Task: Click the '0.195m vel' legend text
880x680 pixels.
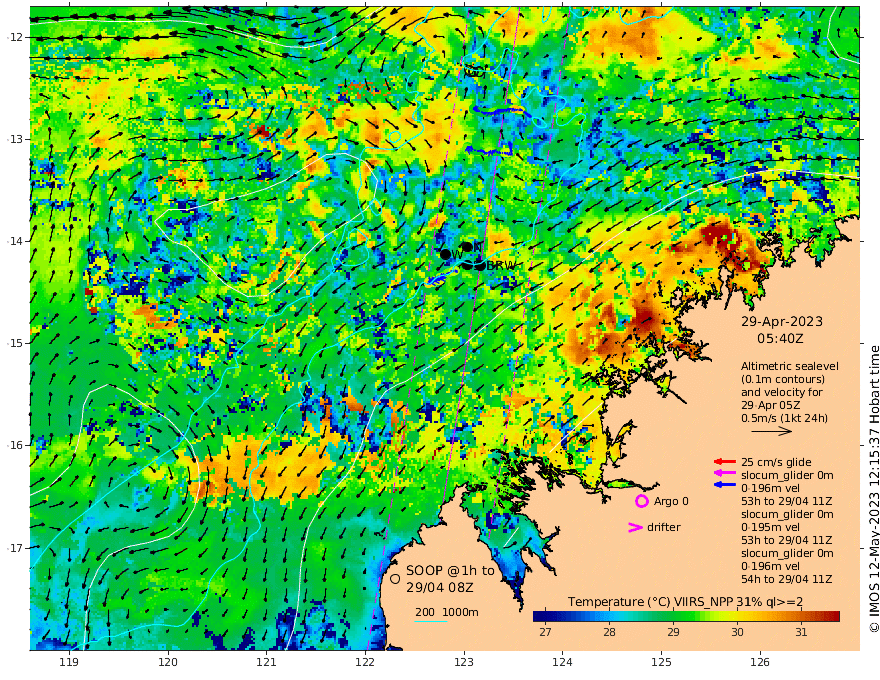Action: (770, 527)
